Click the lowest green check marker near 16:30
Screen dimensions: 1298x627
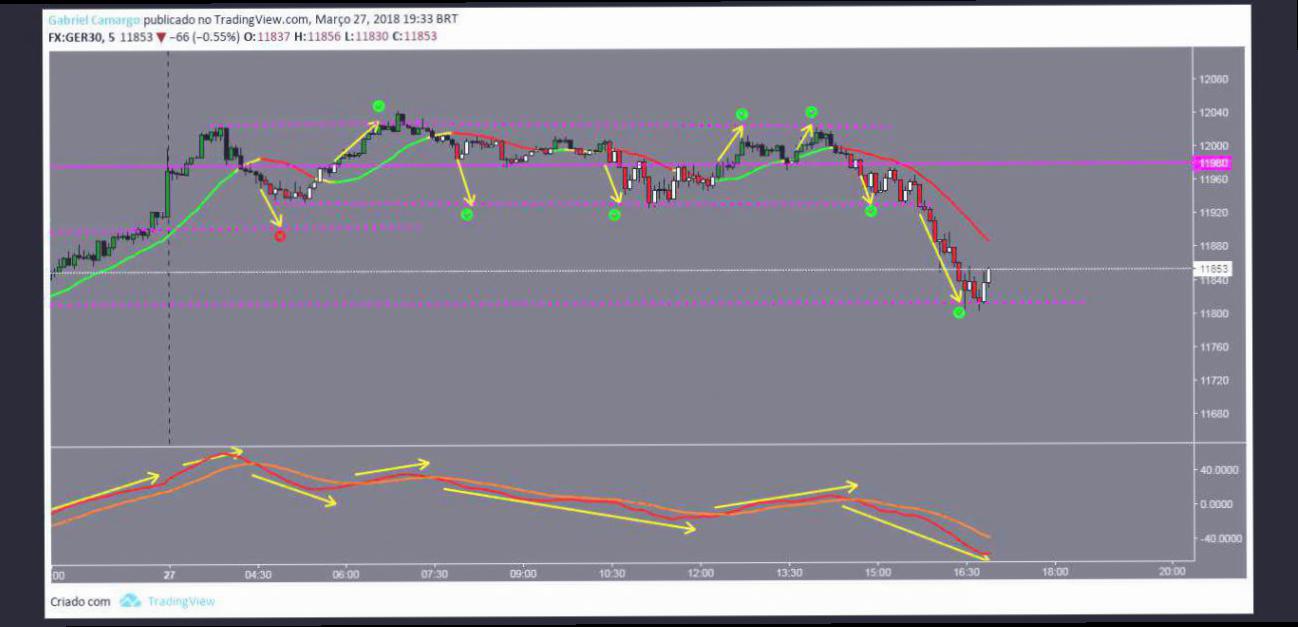click(x=959, y=313)
